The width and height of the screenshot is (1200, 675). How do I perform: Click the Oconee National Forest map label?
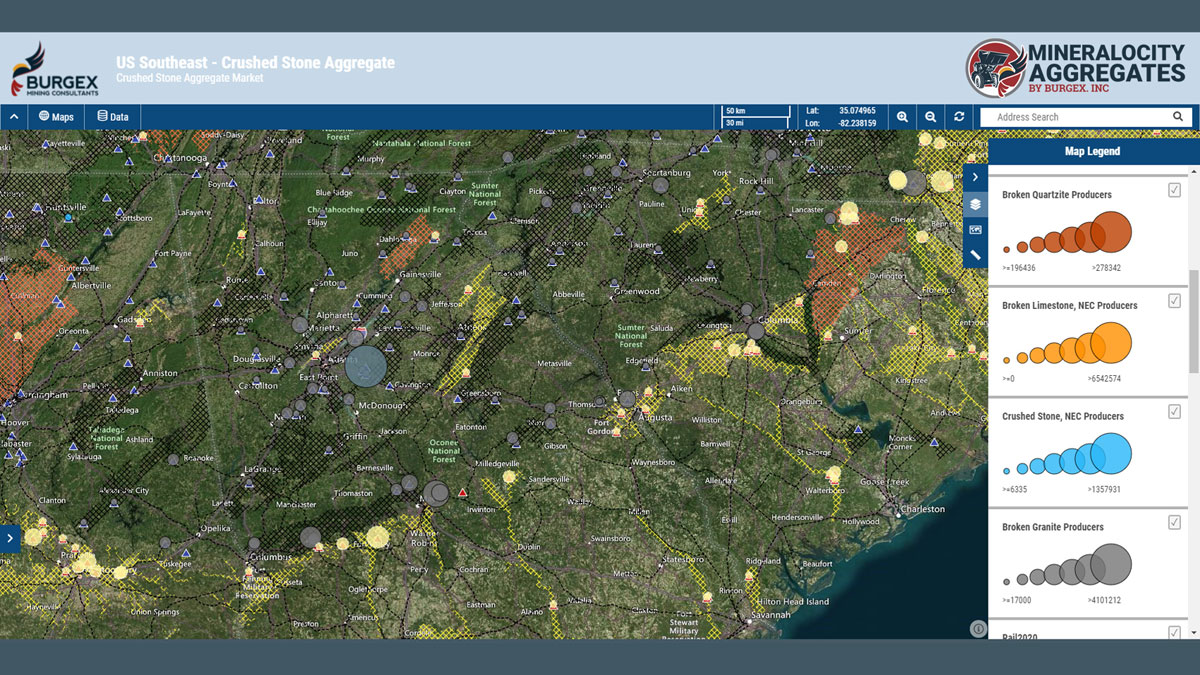pyautogui.click(x=444, y=450)
